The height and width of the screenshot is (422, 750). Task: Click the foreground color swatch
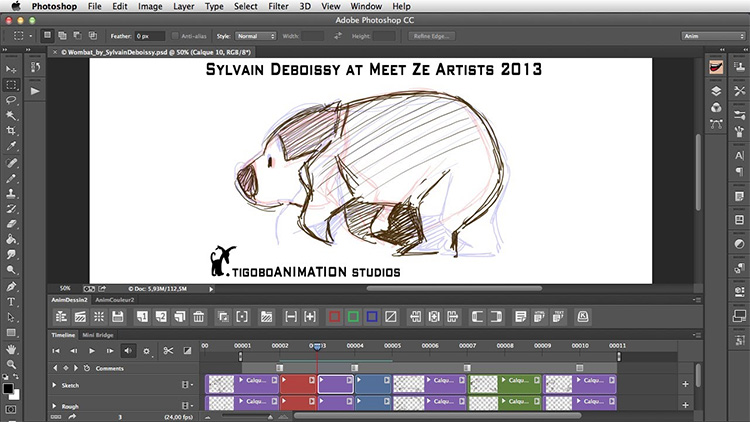[x=8, y=389]
